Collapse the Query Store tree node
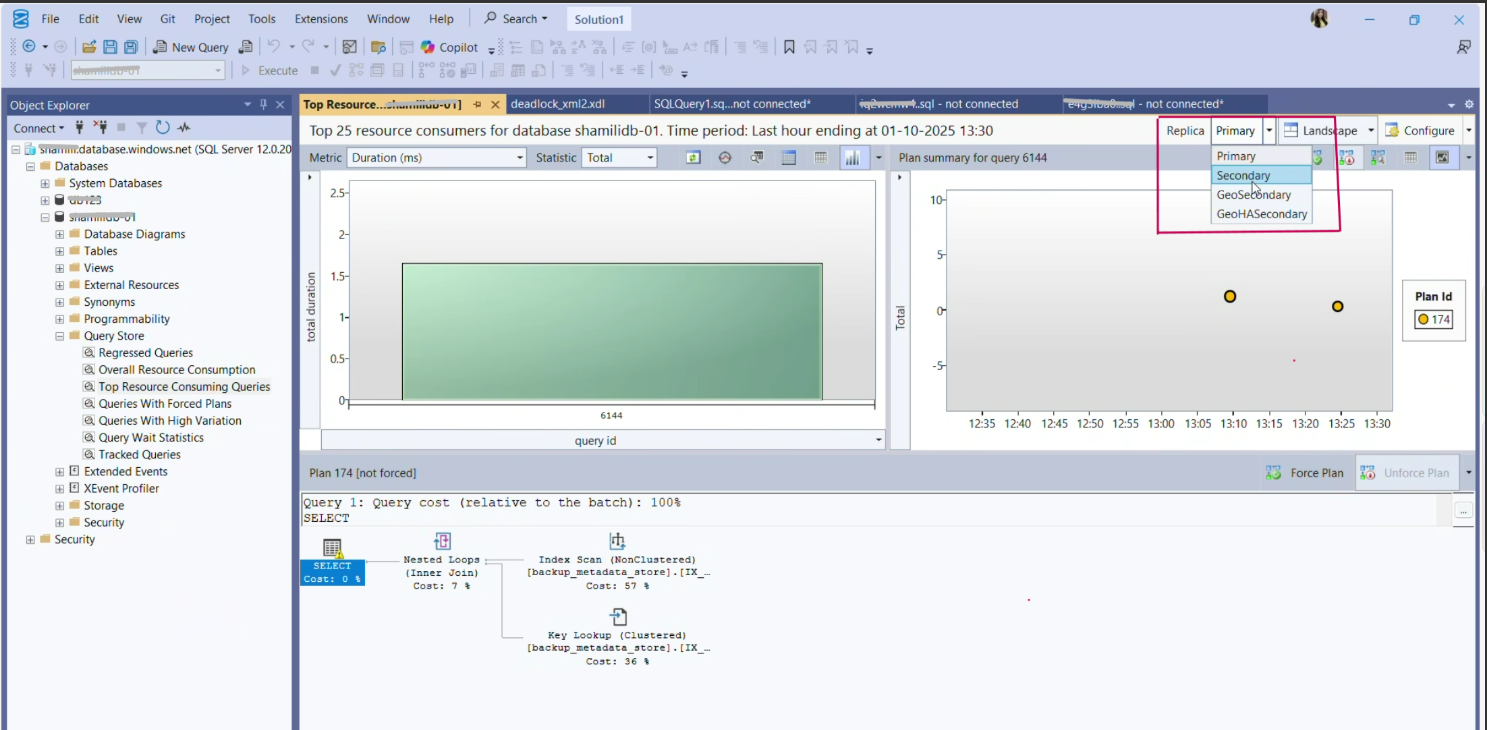This screenshot has width=1487, height=730. [60, 336]
